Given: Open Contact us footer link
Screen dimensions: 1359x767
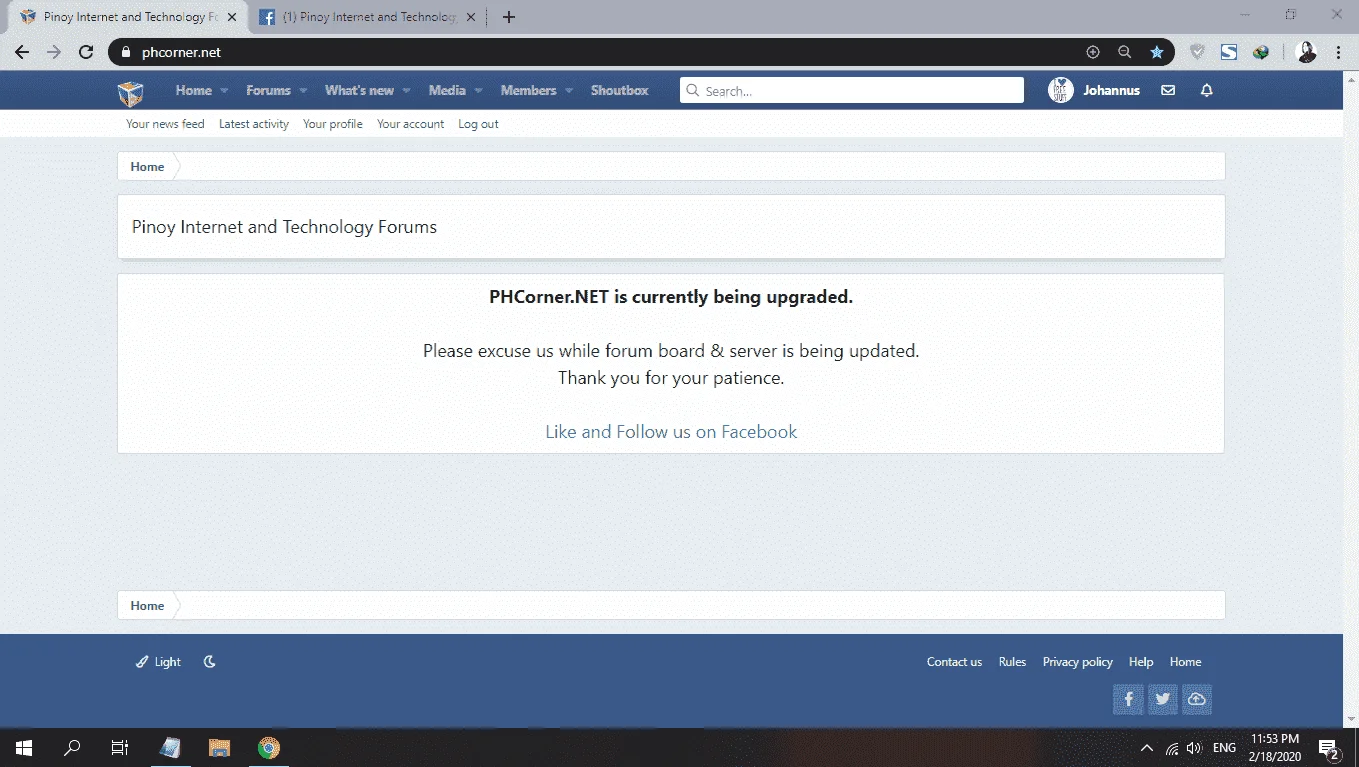Looking at the screenshot, I should pos(954,662).
